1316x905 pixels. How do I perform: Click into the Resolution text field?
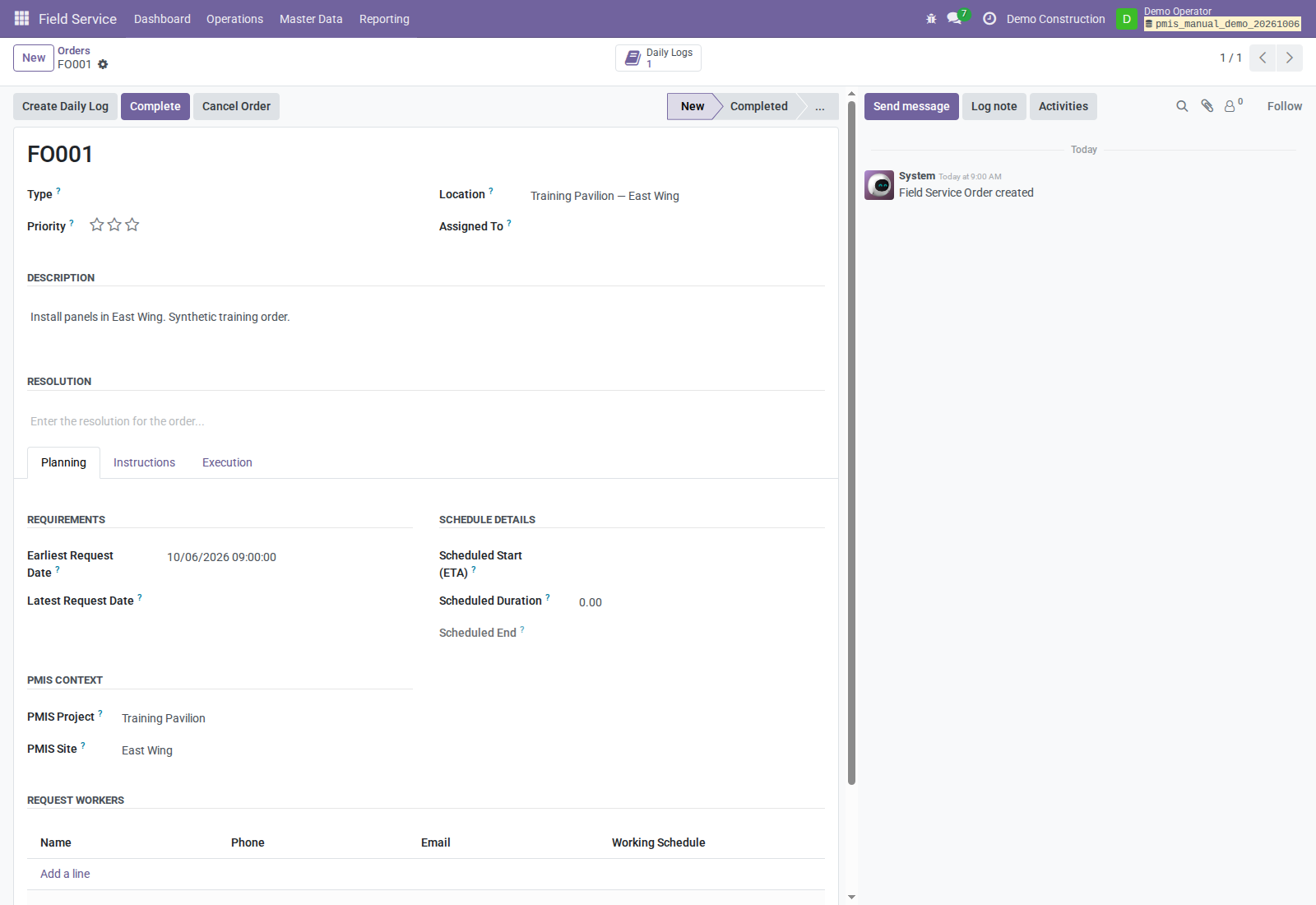(x=426, y=421)
